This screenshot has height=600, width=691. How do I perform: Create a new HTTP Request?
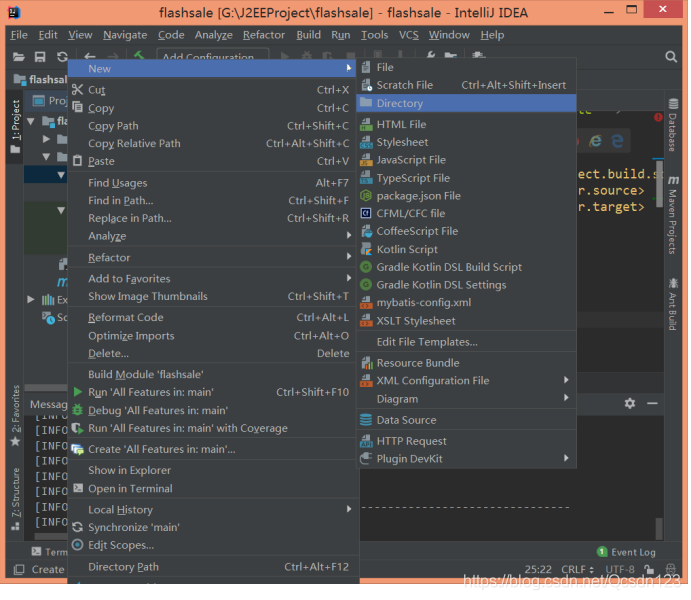pos(466,441)
